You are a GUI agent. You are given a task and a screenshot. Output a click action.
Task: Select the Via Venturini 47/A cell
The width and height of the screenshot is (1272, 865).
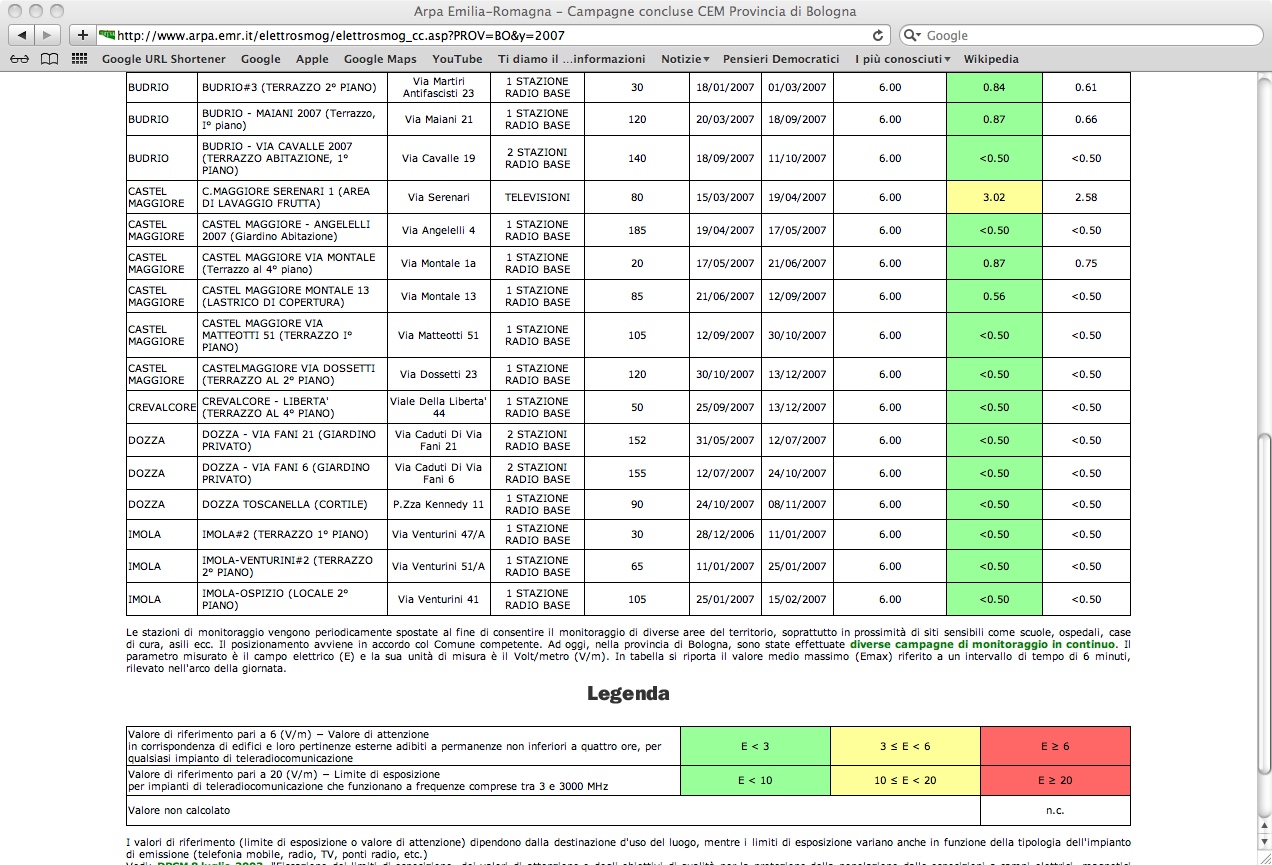tap(439, 534)
